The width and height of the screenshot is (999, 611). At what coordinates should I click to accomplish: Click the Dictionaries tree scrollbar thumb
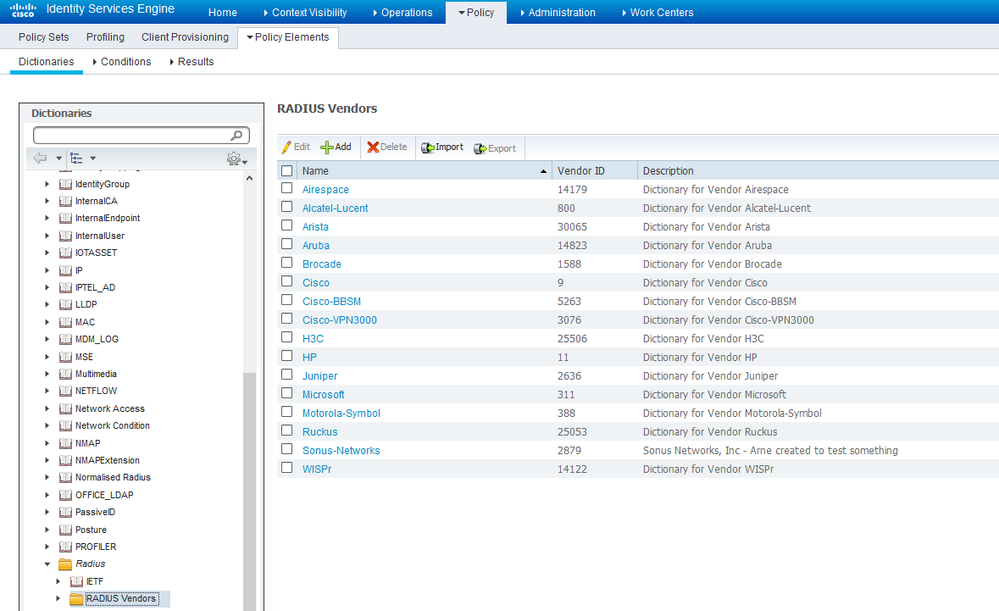pos(249,491)
